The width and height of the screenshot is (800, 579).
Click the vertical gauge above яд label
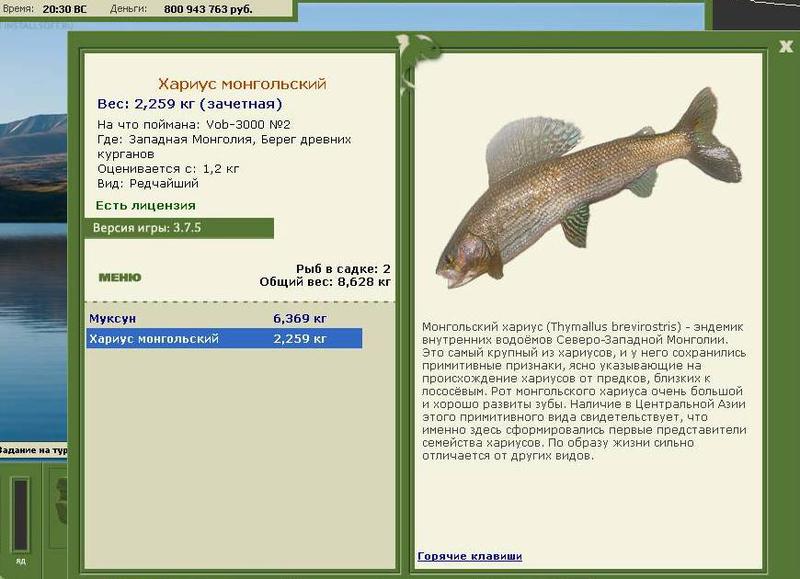point(20,514)
